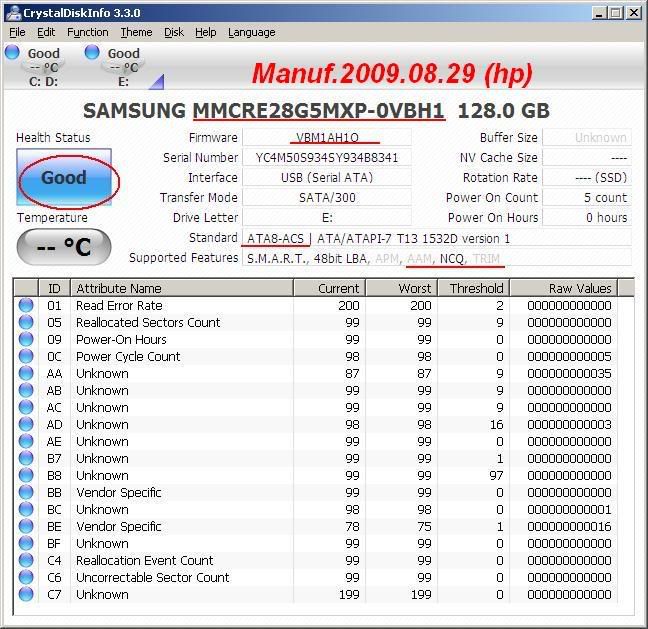Click the temperature display button

(64, 247)
